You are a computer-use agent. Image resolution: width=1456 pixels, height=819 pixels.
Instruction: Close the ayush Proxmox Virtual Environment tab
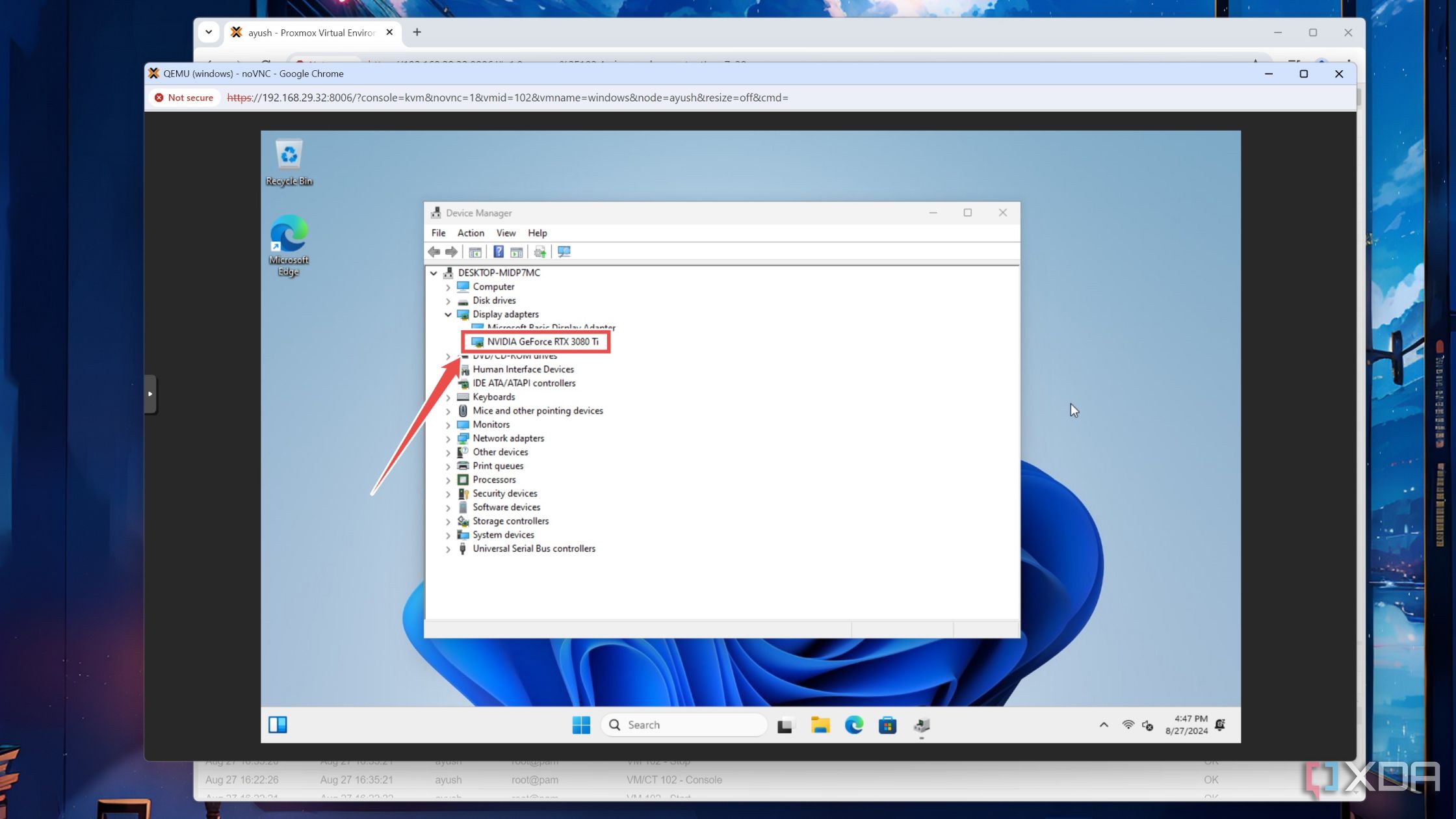[x=389, y=32]
